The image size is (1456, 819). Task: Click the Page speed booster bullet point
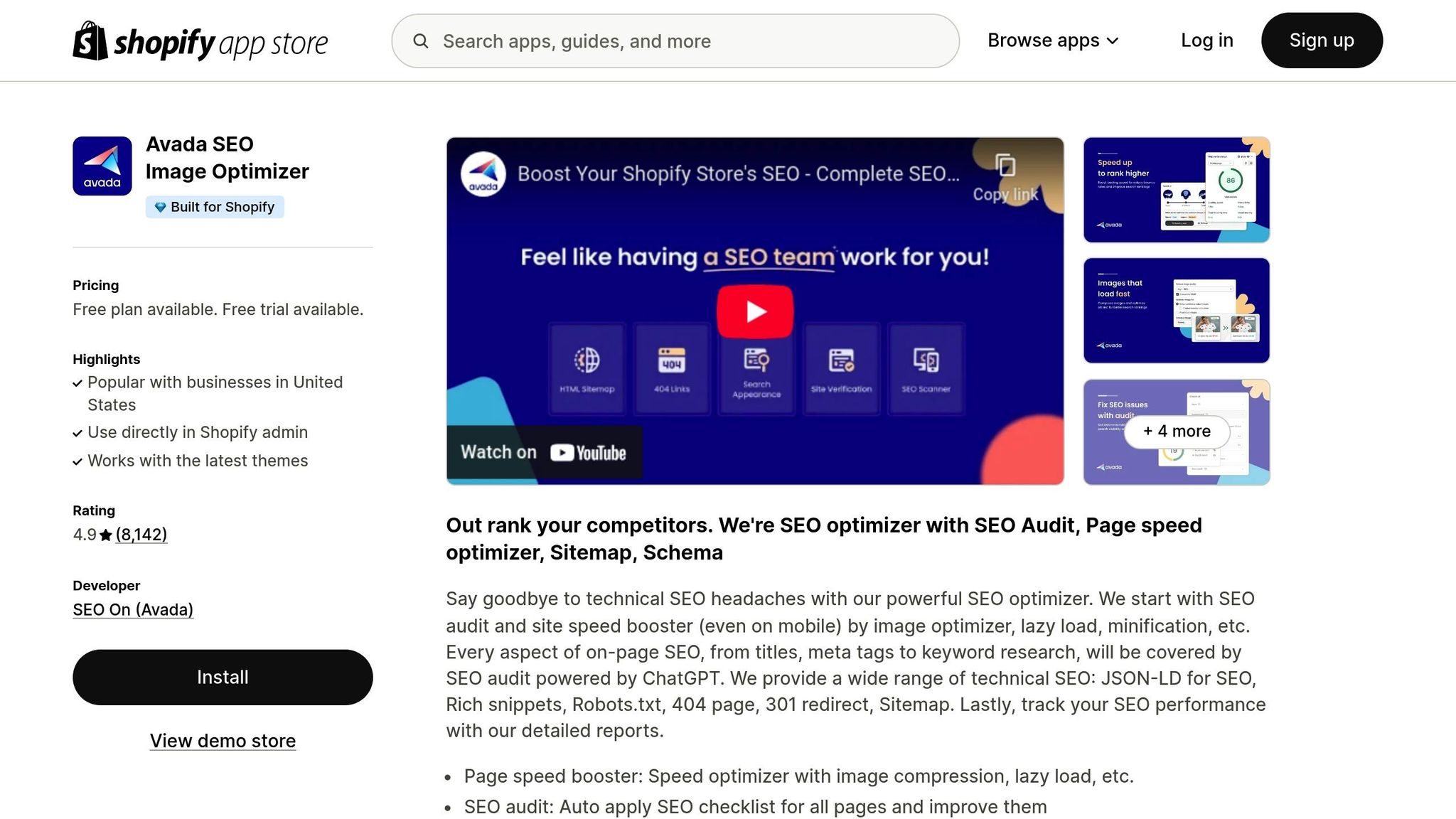798,776
